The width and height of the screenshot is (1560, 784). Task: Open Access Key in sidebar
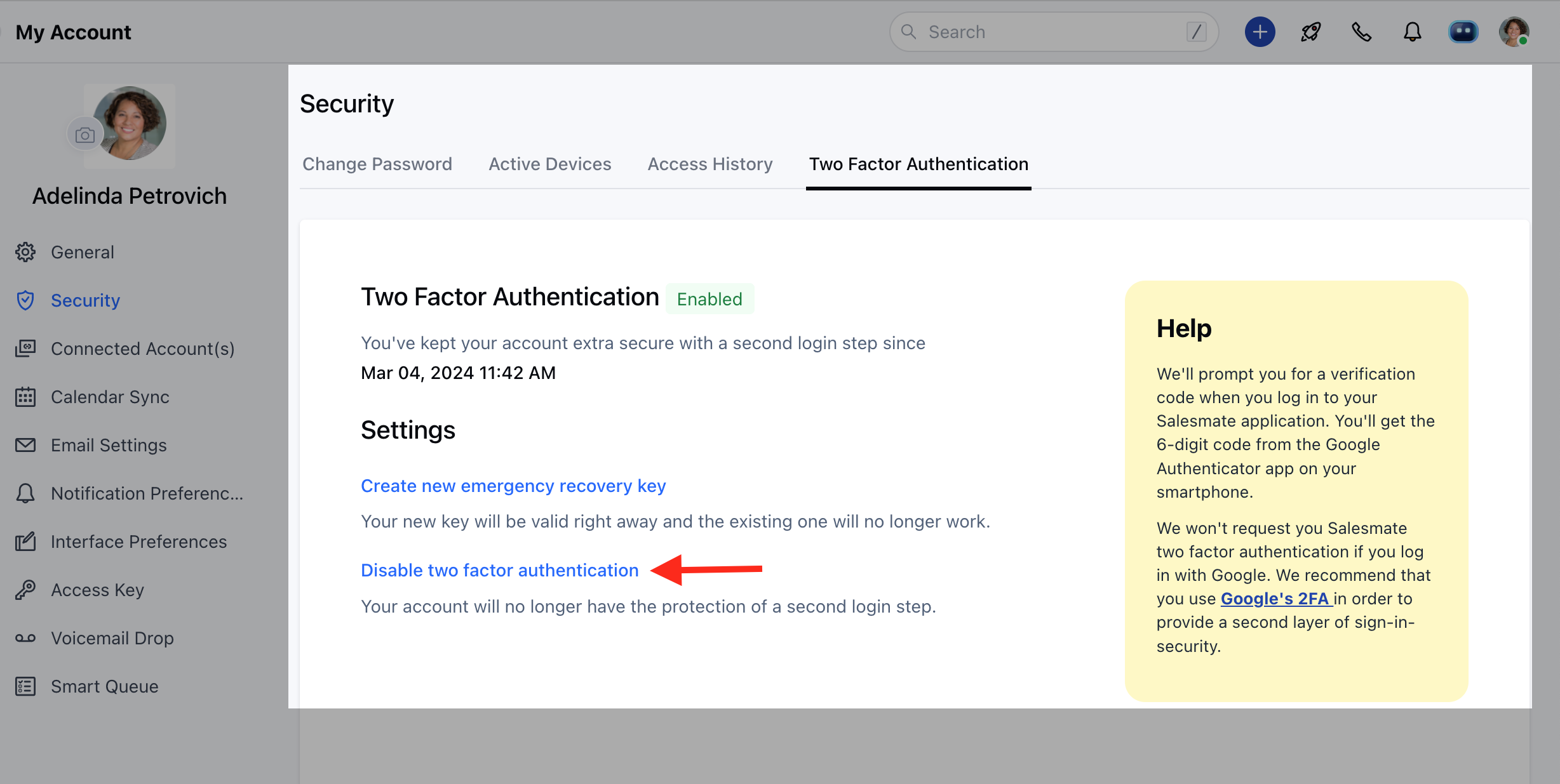click(97, 590)
